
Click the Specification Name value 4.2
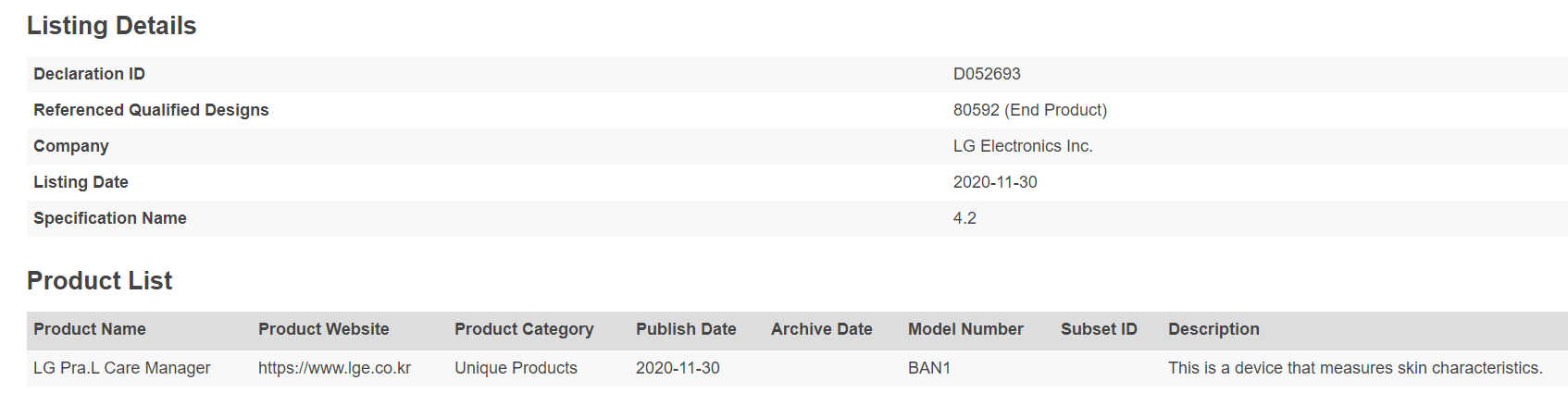click(x=964, y=218)
